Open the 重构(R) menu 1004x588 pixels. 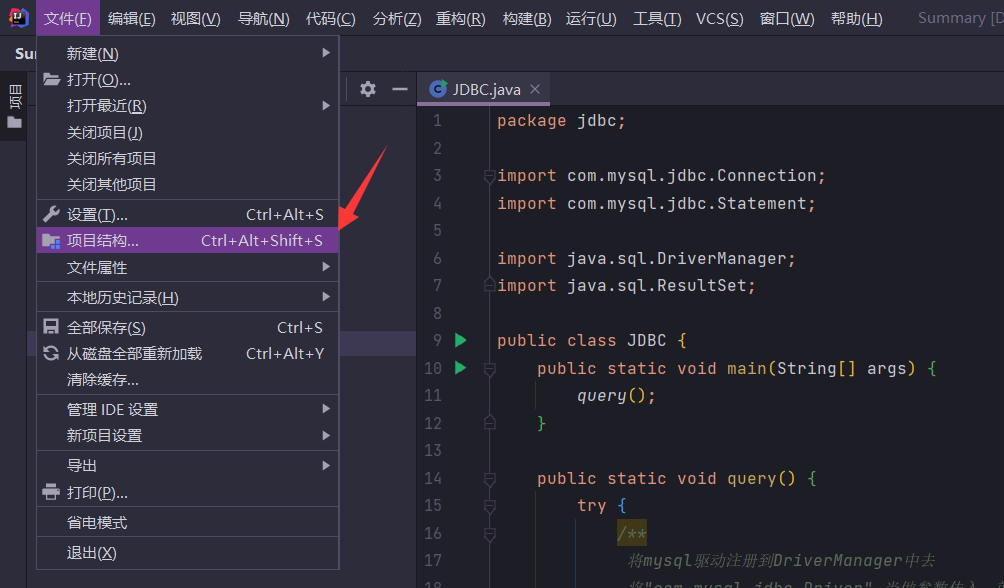point(460,18)
